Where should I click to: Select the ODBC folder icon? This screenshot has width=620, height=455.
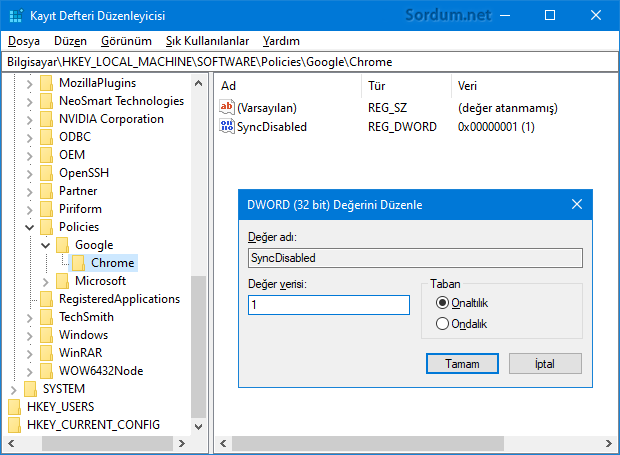point(46,137)
